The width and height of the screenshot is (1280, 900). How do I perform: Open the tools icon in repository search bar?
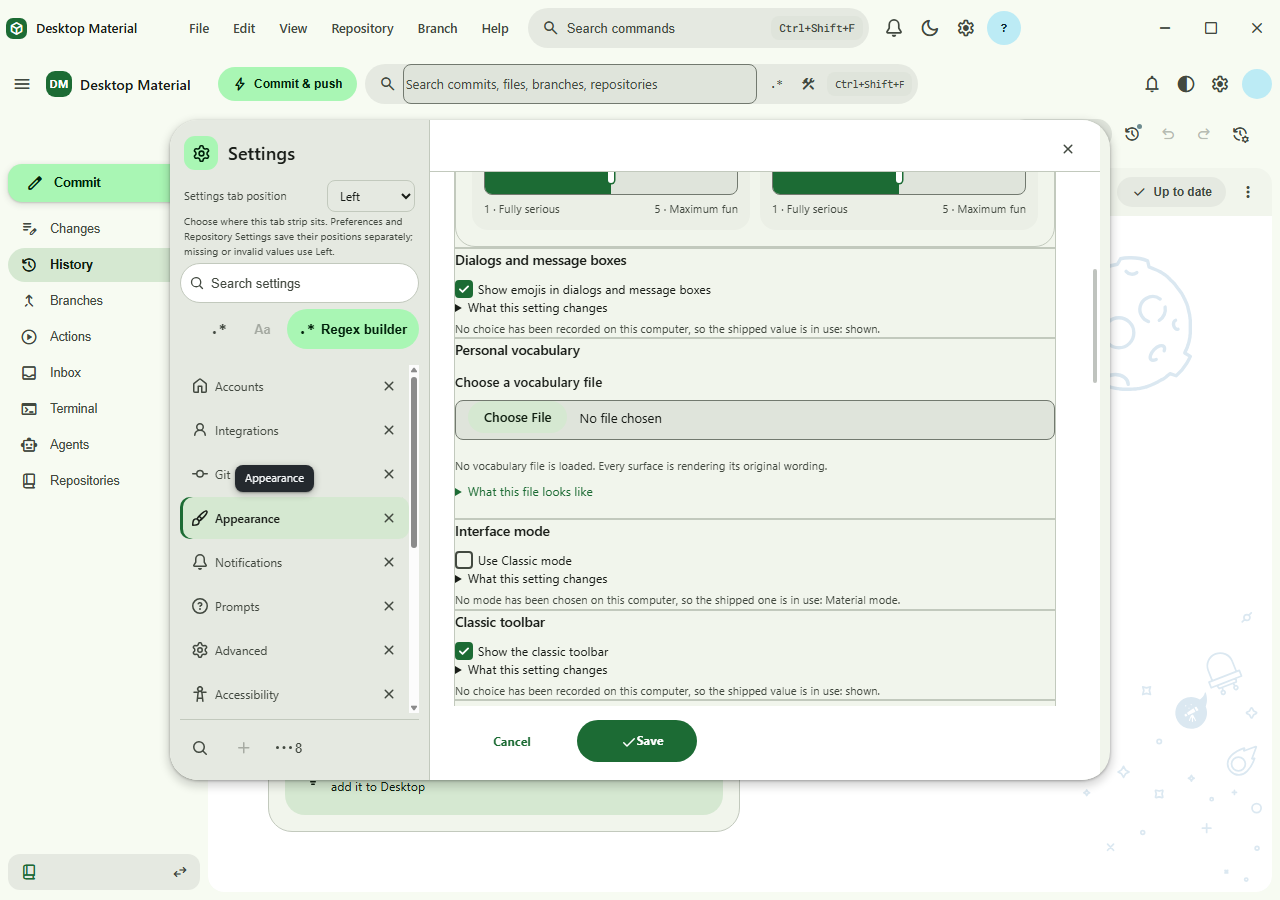[x=808, y=84]
